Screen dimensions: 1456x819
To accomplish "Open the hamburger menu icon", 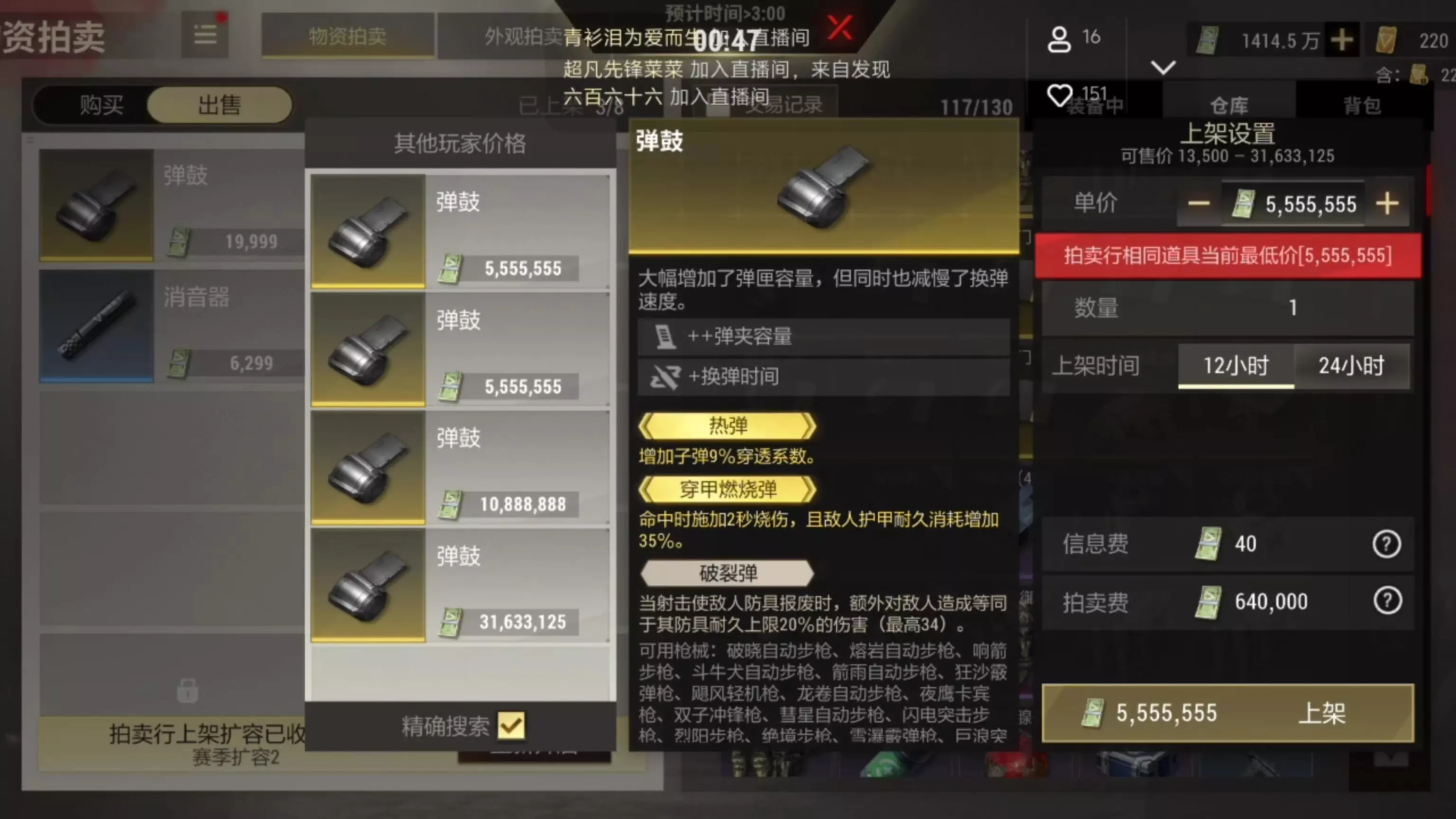I will [205, 35].
